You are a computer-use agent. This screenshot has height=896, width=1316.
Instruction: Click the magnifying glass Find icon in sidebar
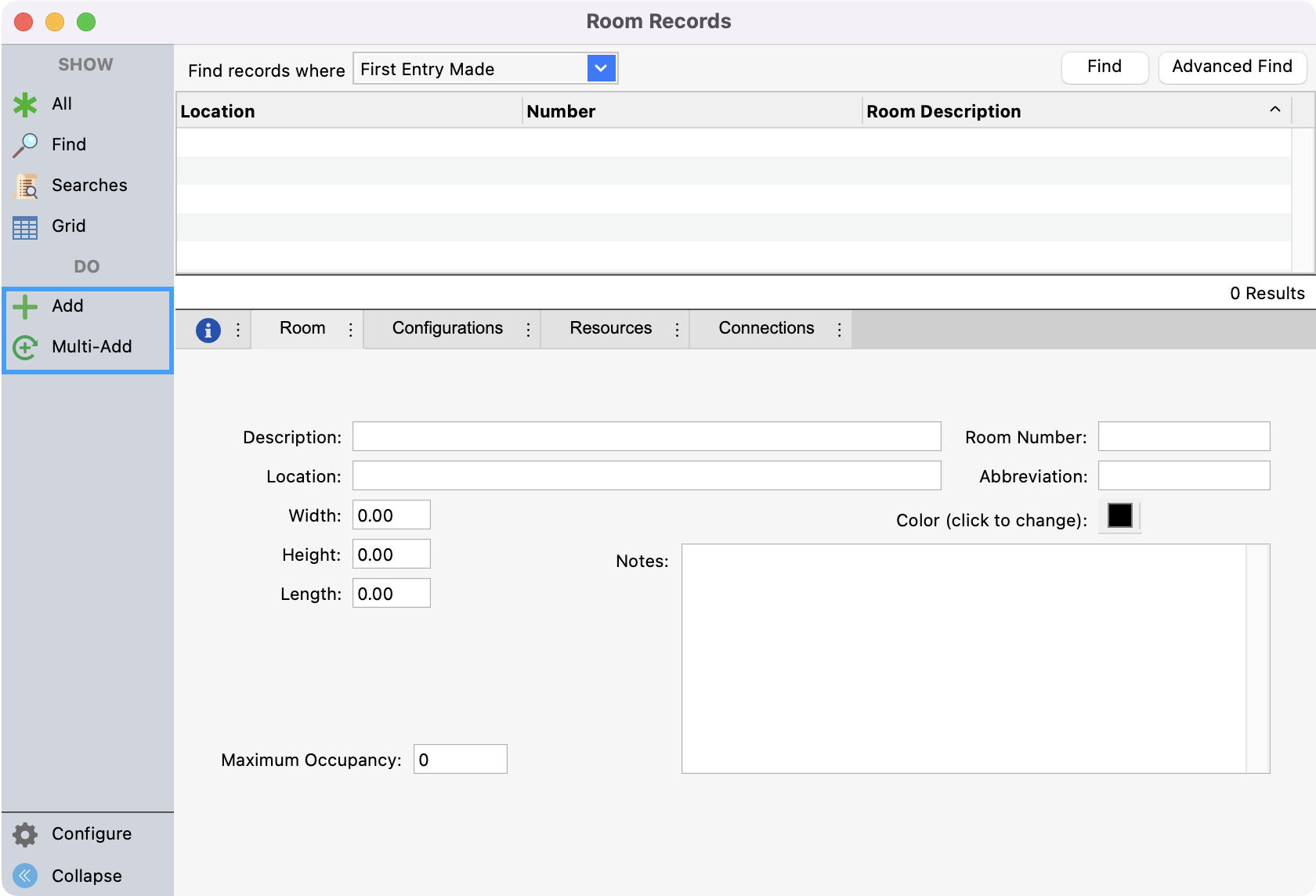click(x=25, y=145)
